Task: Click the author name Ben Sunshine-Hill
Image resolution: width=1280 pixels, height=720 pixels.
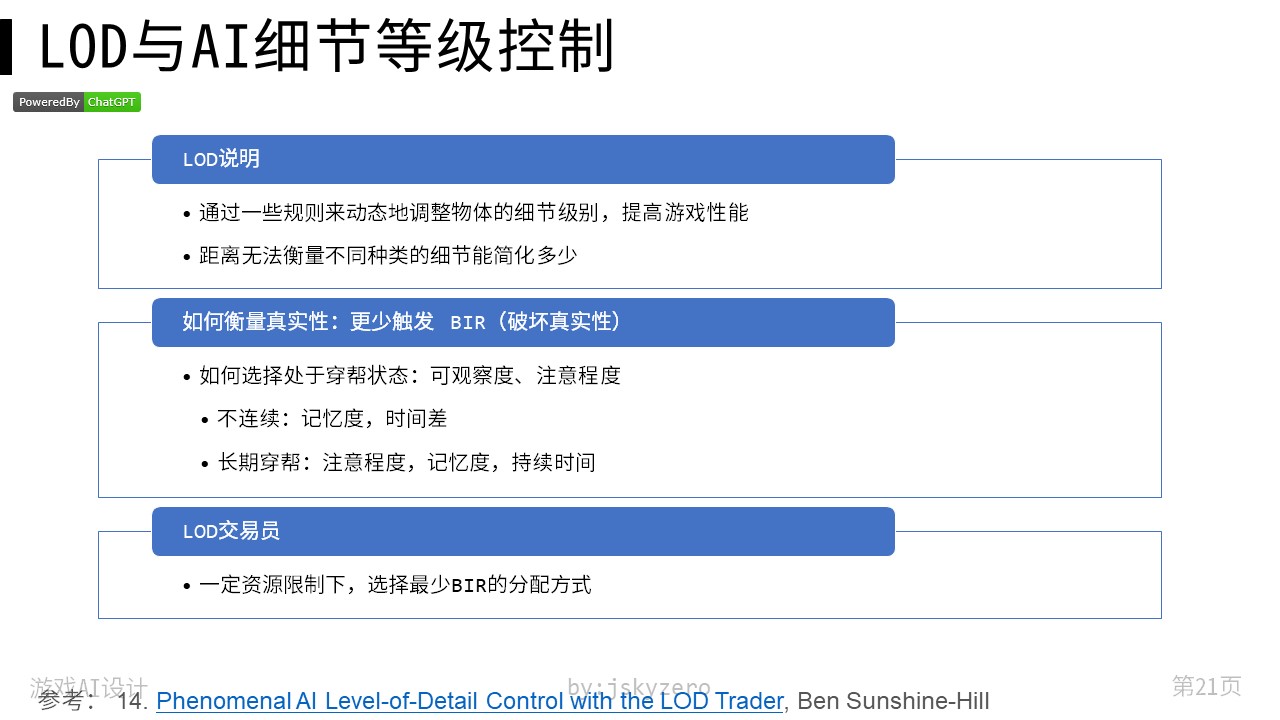Action: (893, 701)
